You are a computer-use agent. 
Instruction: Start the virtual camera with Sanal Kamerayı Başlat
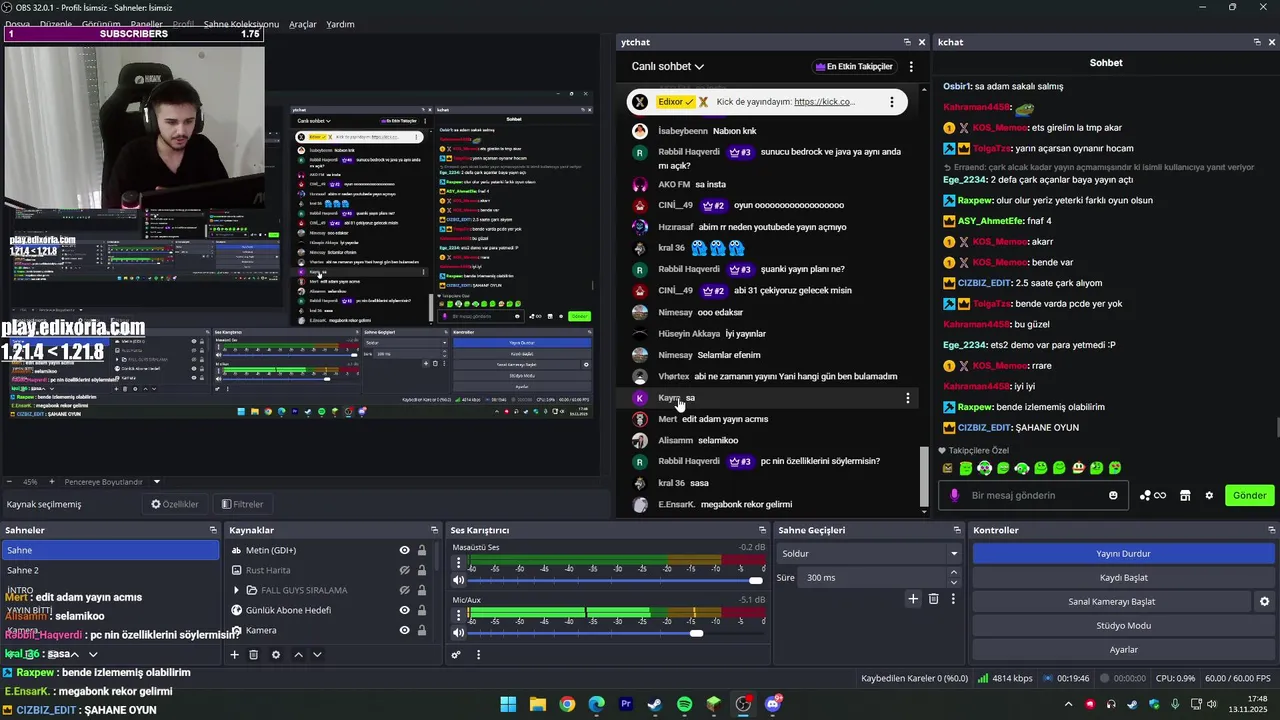[x=1111, y=602]
